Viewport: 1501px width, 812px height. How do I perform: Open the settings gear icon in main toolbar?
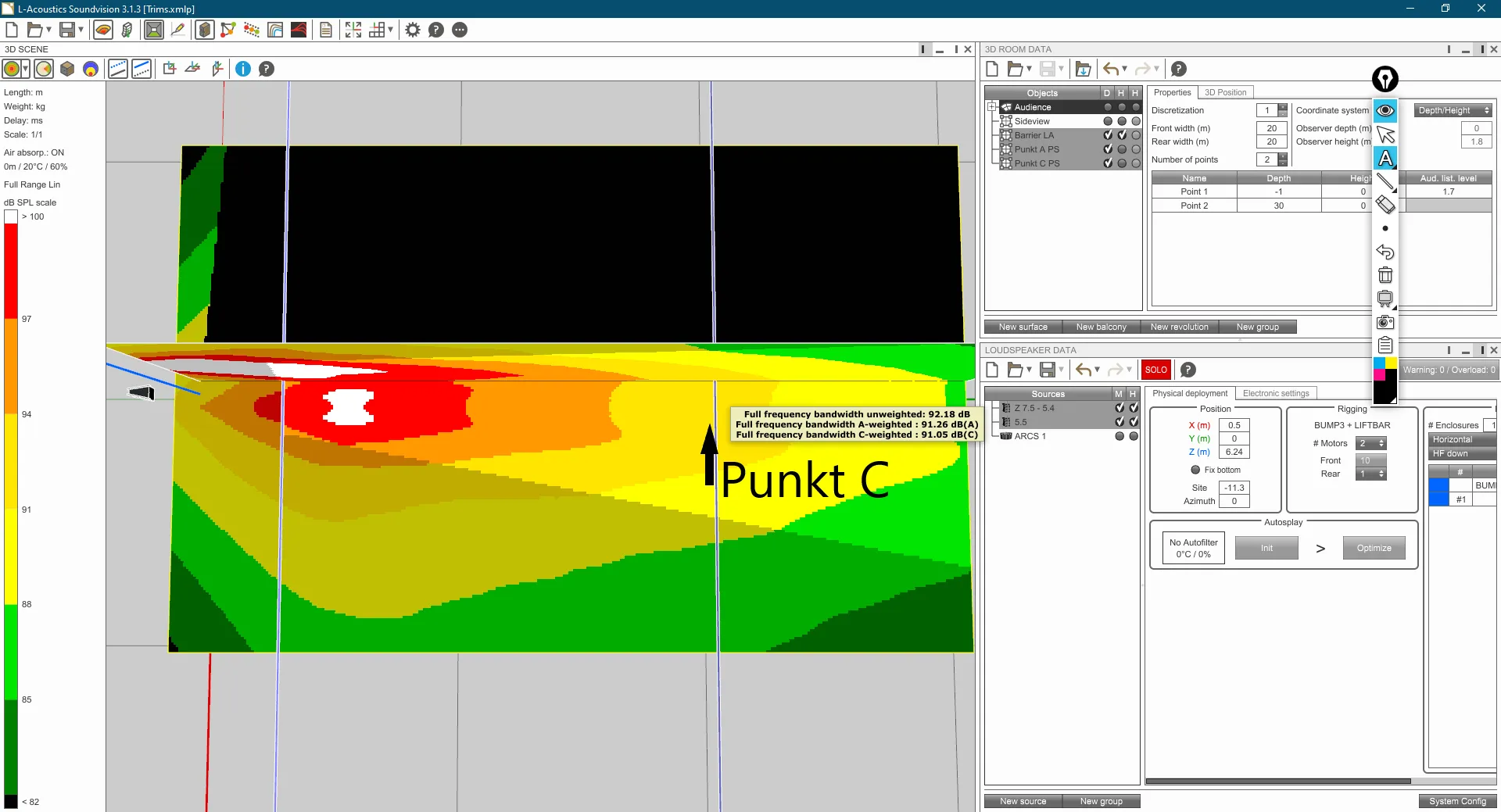click(413, 30)
